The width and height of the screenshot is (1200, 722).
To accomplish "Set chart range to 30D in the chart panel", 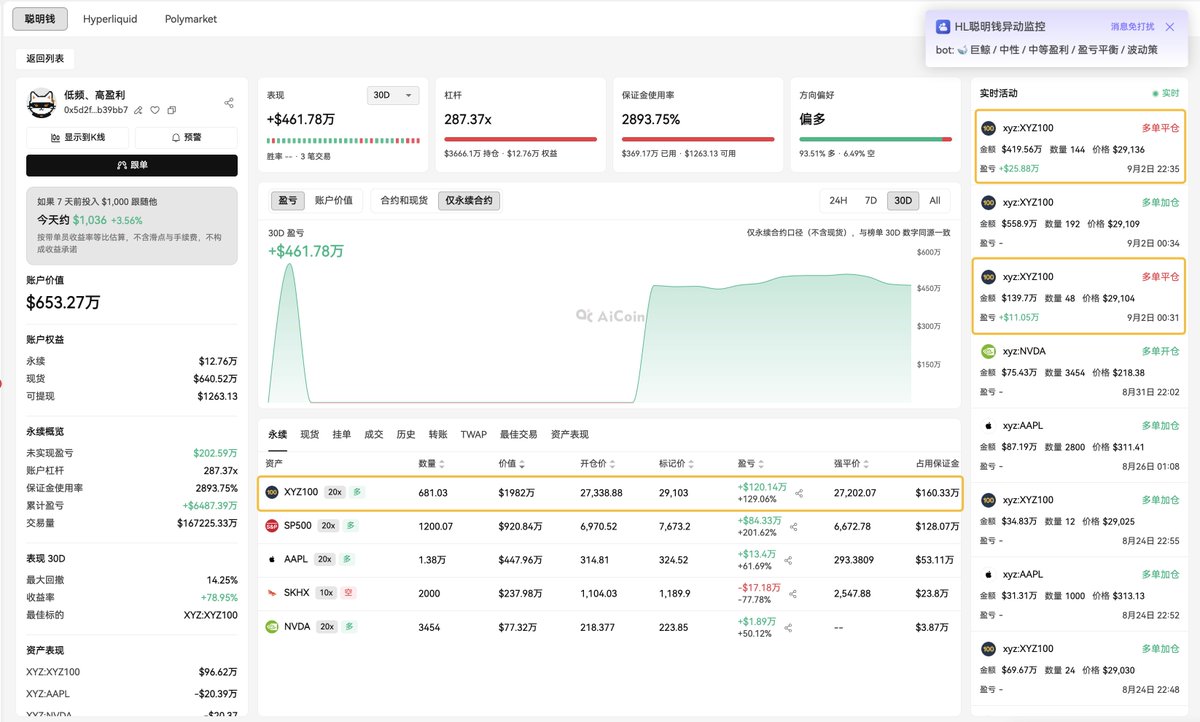I will click(903, 200).
